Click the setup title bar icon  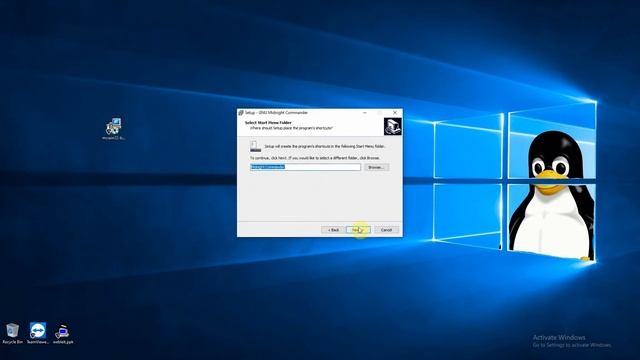pos(241,113)
